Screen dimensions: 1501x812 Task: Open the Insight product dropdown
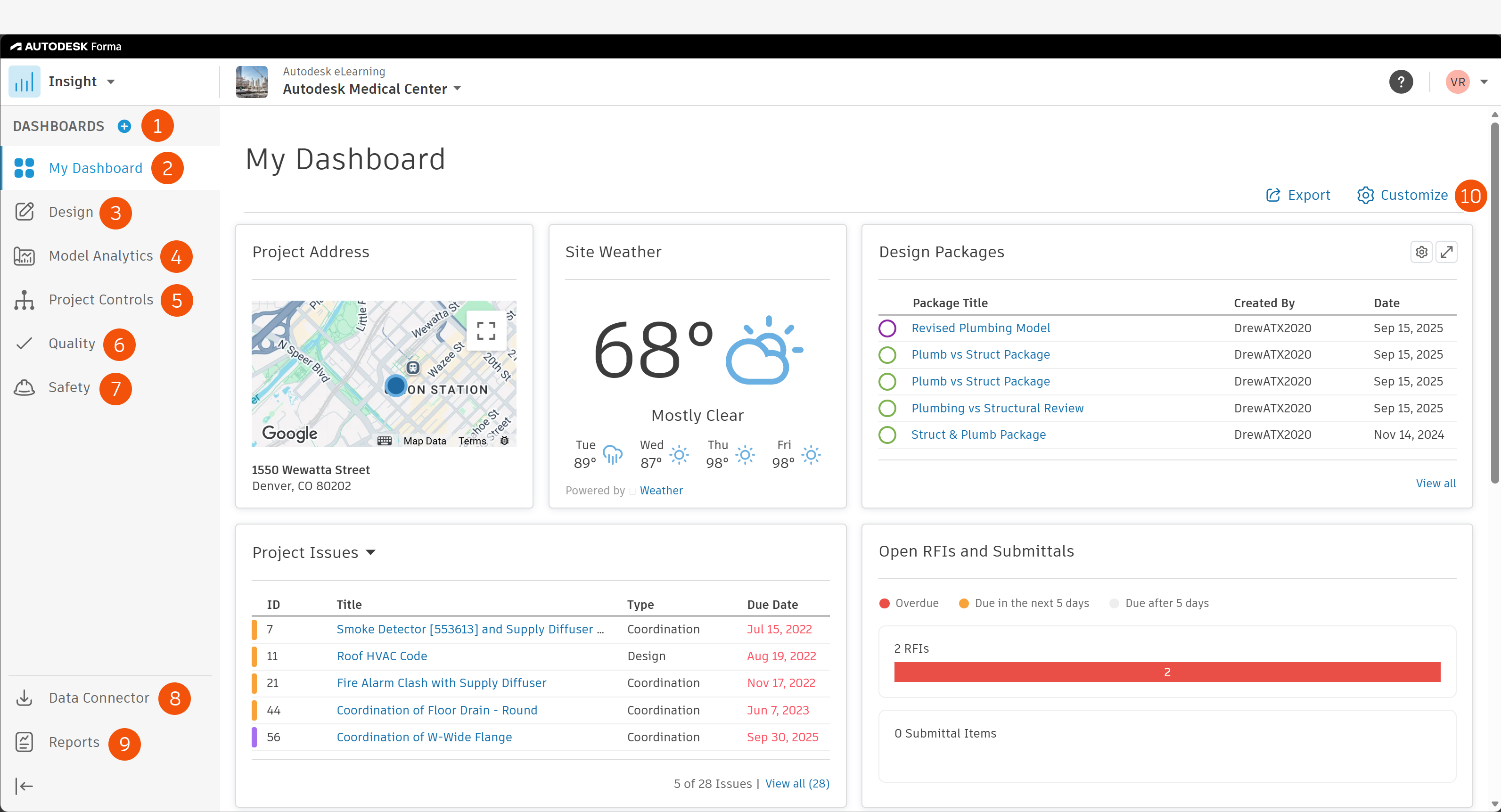click(111, 82)
